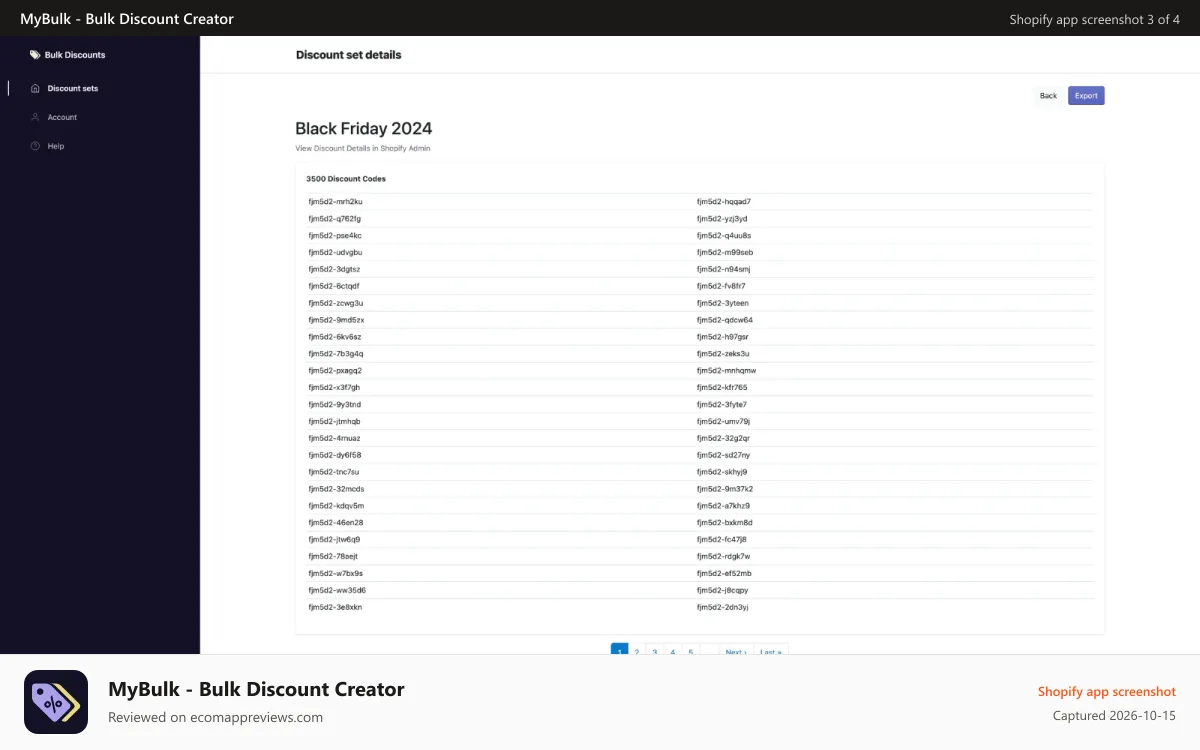Go to pagination page 3
The image size is (1200, 750).
pyautogui.click(x=655, y=651)
